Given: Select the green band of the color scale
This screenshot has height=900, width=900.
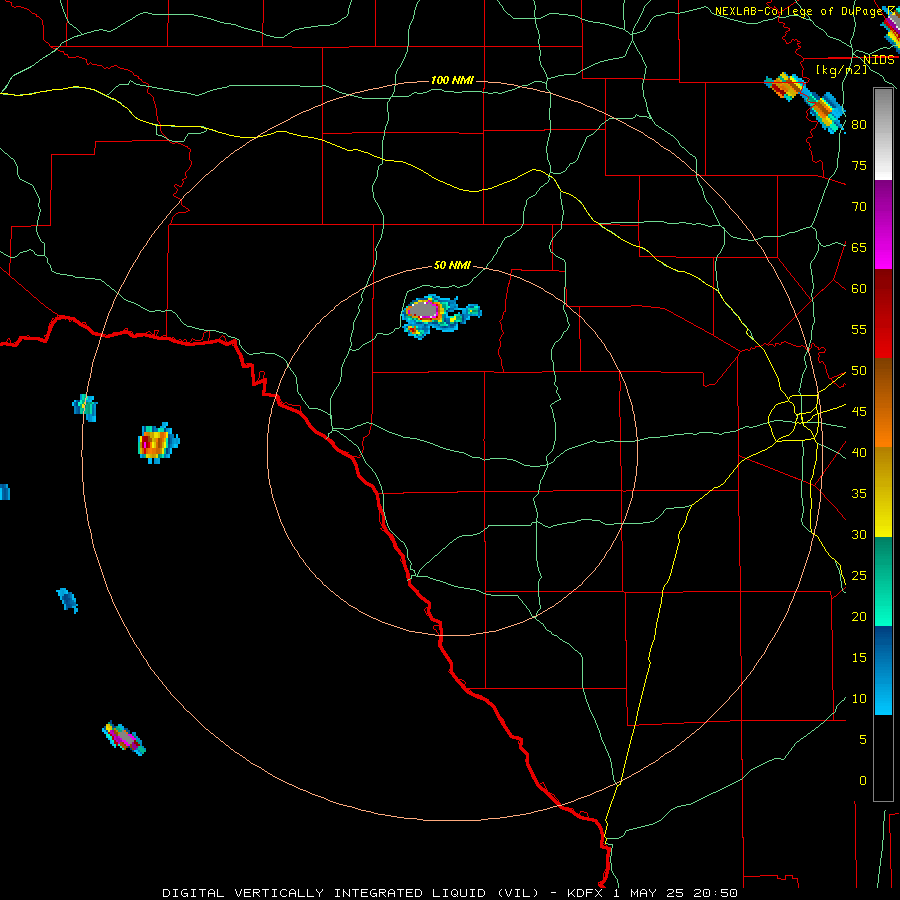Looking at the screenshot, I should [x=883, y=581].
